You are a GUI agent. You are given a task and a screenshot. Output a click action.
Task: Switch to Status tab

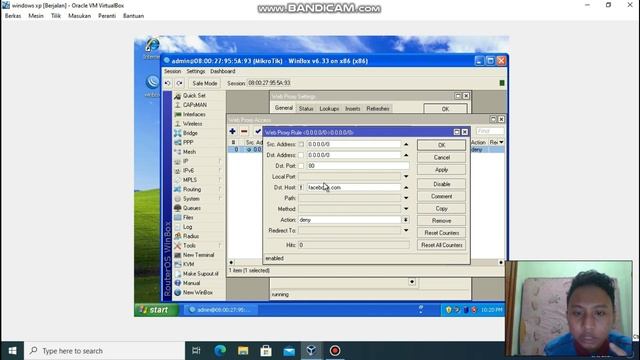[x=306, y=109]
